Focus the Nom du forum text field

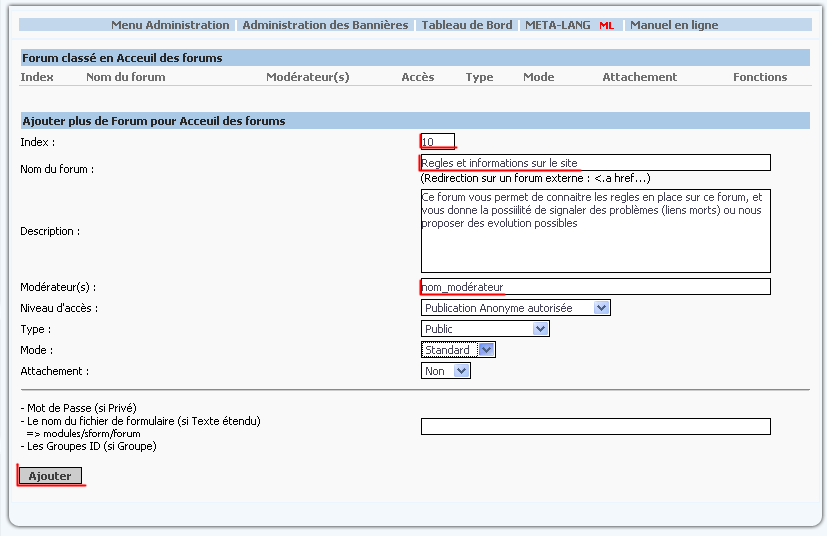tap(595, 163)
